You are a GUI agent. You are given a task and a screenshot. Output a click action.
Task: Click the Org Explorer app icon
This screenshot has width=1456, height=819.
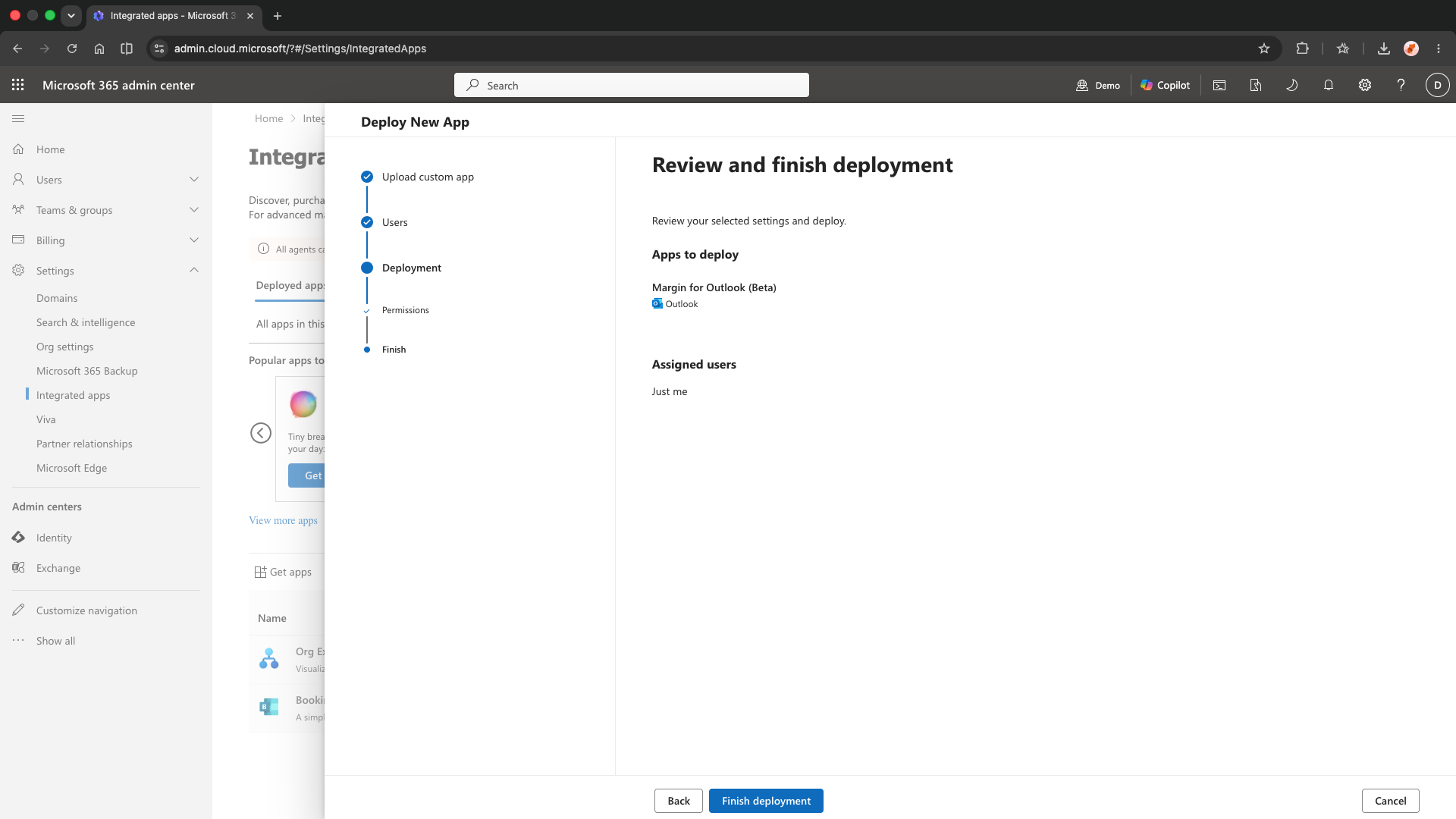269,658
